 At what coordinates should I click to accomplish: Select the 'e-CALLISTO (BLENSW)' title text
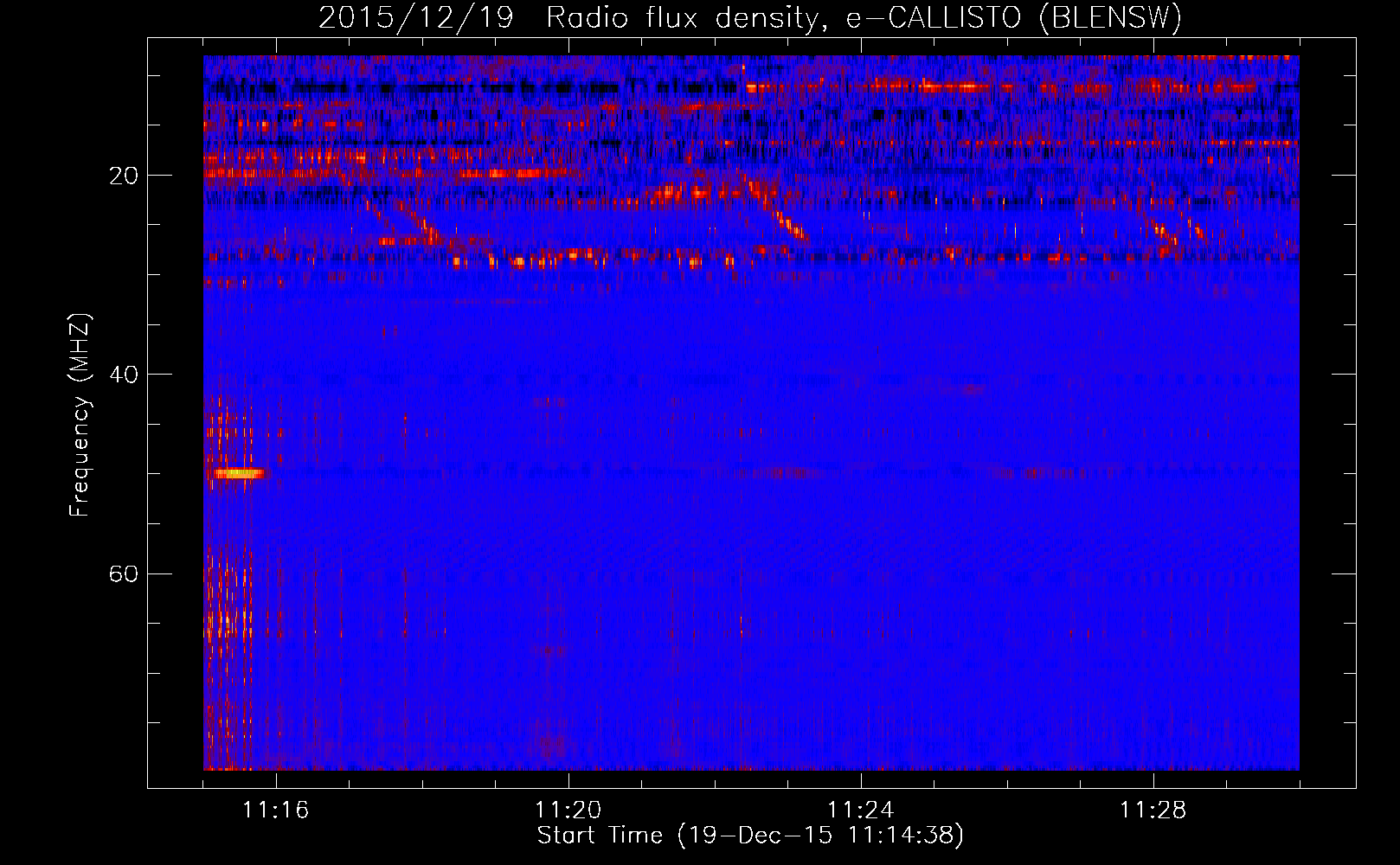[x=1013, y=17]
